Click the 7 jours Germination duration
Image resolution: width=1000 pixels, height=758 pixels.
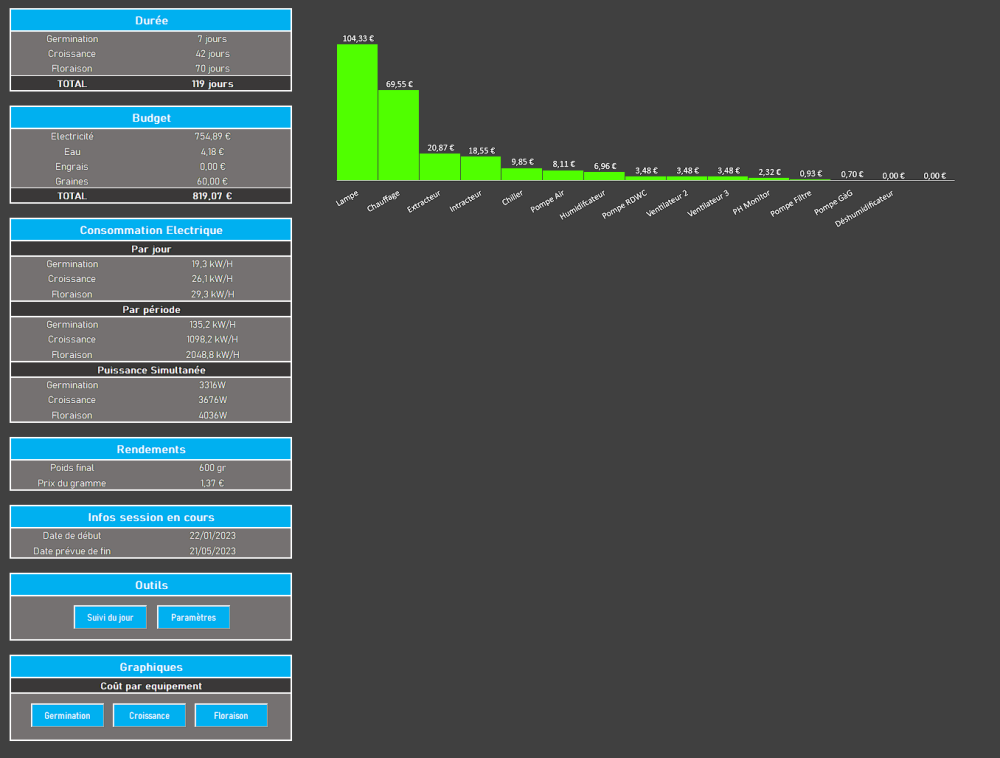212,39
